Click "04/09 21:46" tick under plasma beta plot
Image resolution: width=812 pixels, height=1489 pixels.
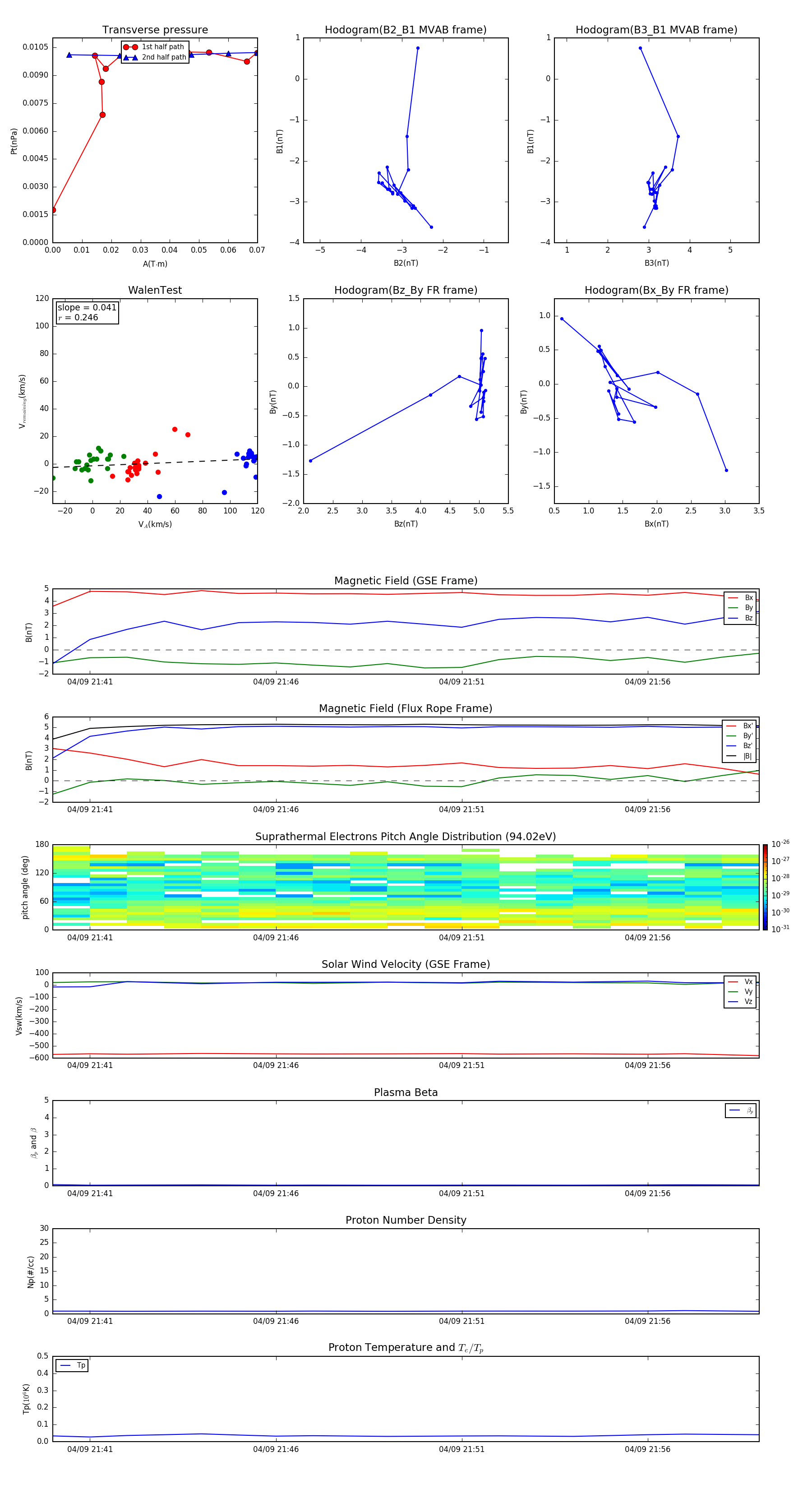[276, 1193]
